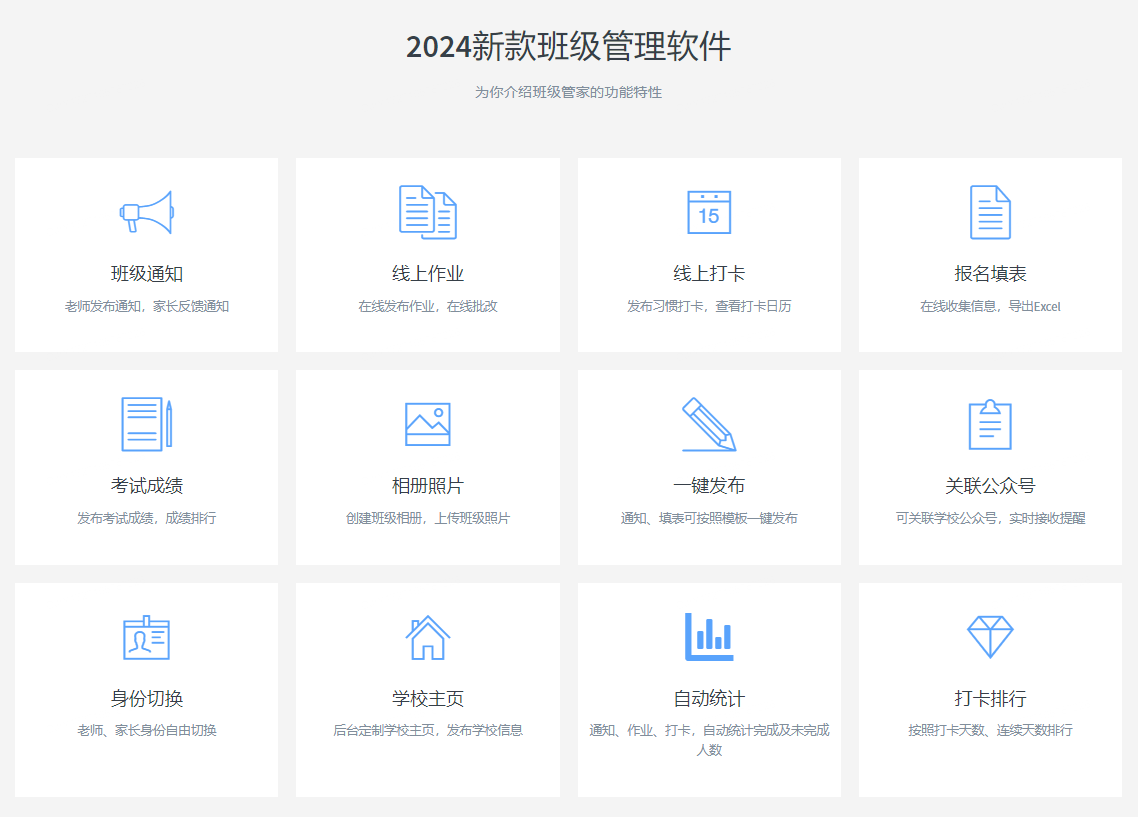Select the pencil icon above 一键发布

pos(709,424)
